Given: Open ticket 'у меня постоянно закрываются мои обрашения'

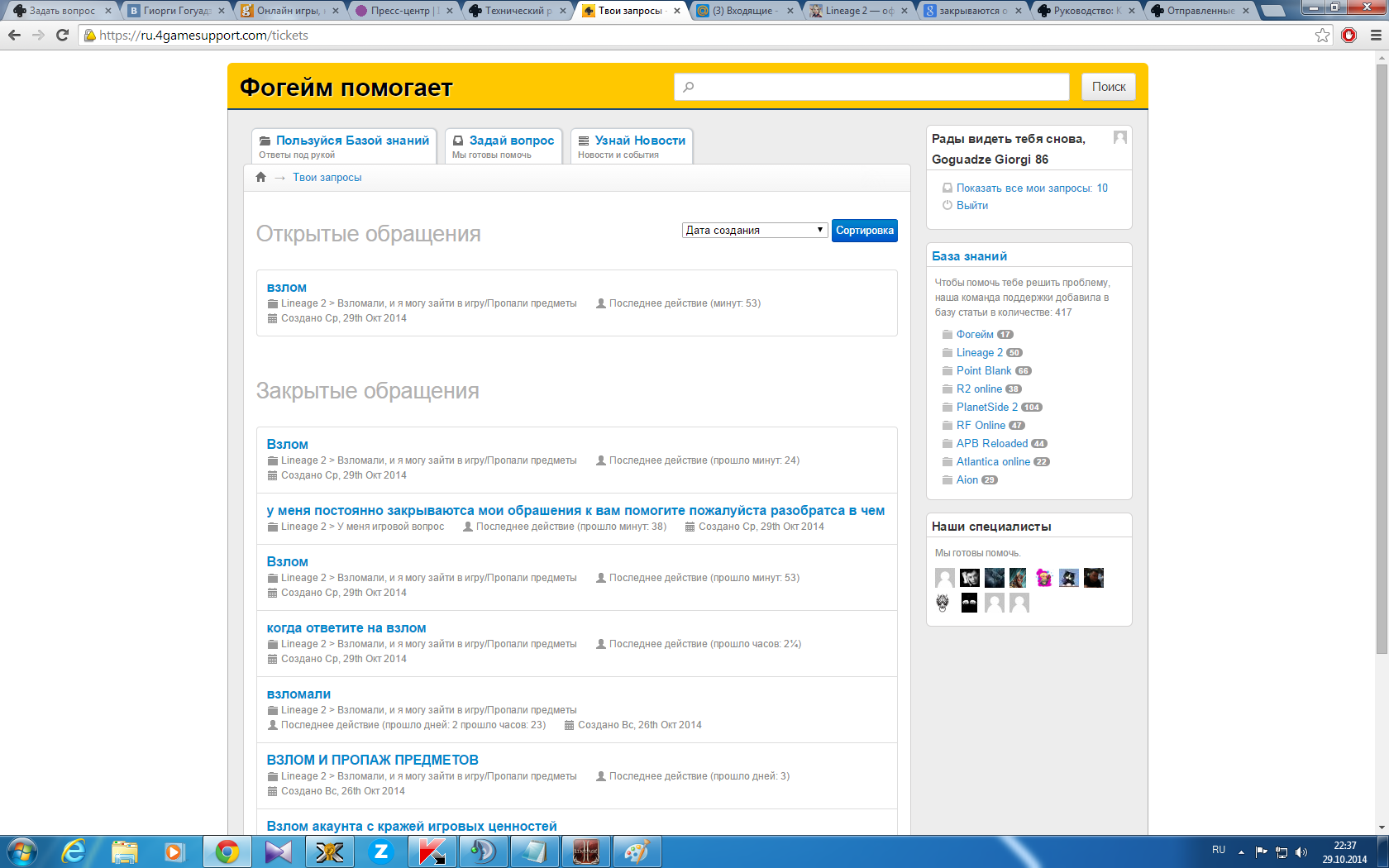Looking at the screenshot, I should pos(575,511).
